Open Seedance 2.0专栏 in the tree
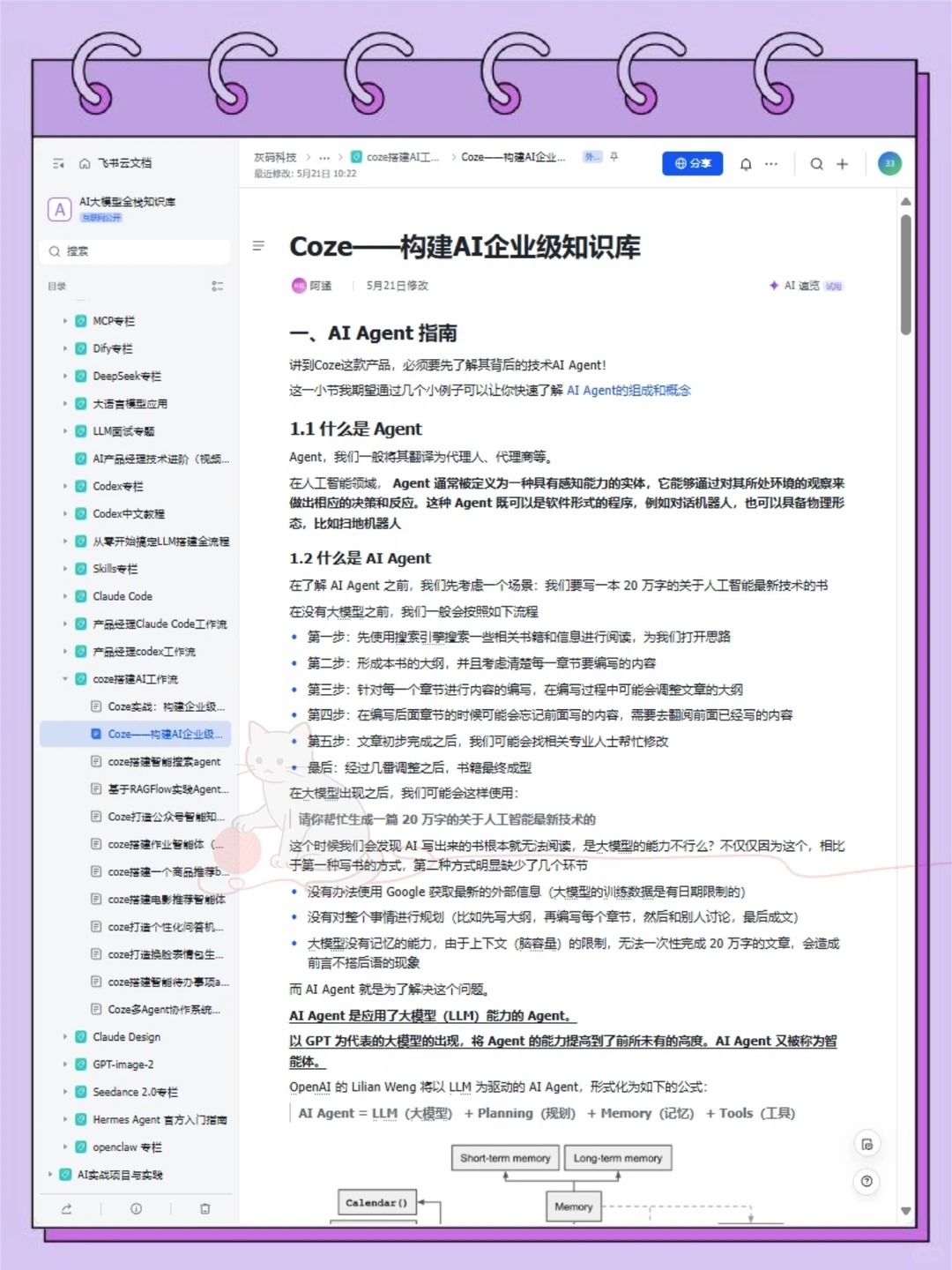 (135, 1092)
